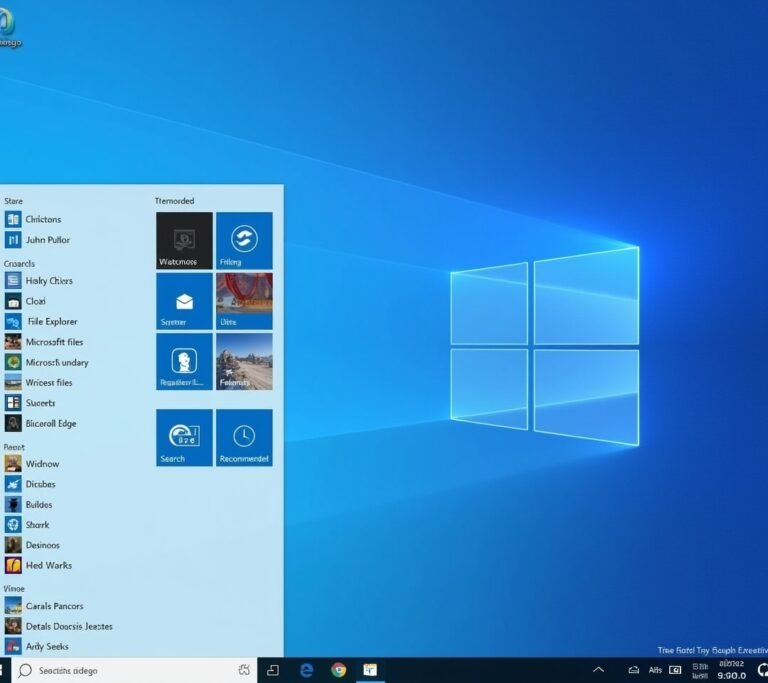Open Wricest files icon
768x683 pixels.
tap(13, 382)
